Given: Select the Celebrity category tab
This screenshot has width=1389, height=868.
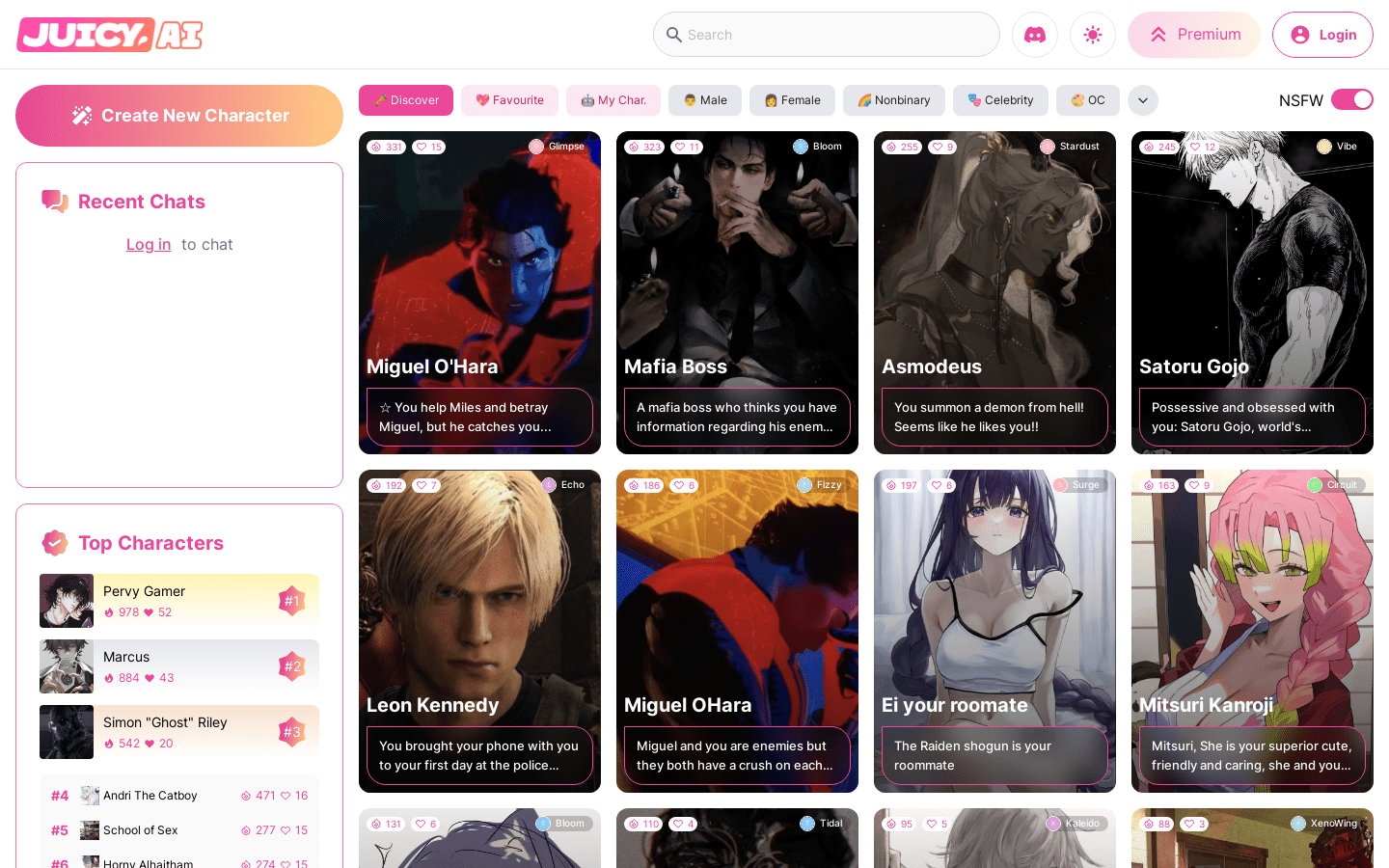Looking at the screenshot, I should tap(1000, 100).
